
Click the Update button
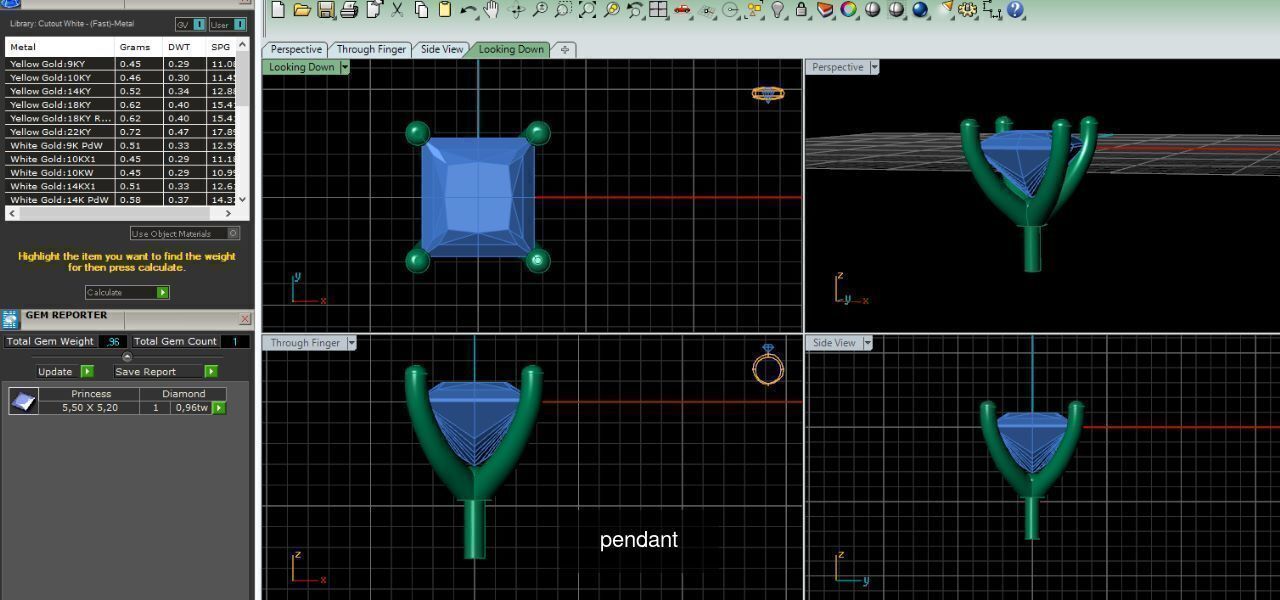tap(65, 371)
